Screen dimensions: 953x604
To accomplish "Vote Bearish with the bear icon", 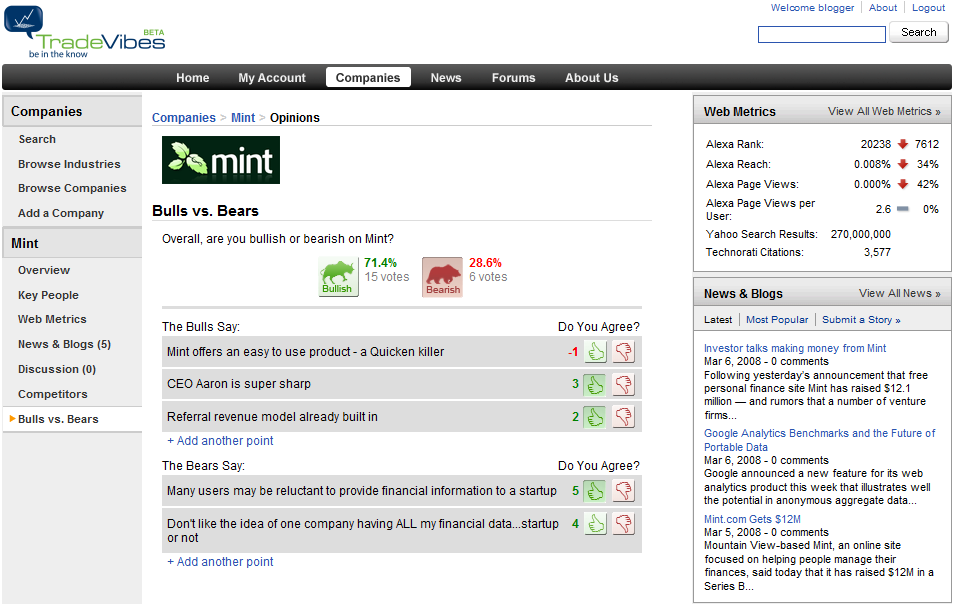I will pos(442,276).
